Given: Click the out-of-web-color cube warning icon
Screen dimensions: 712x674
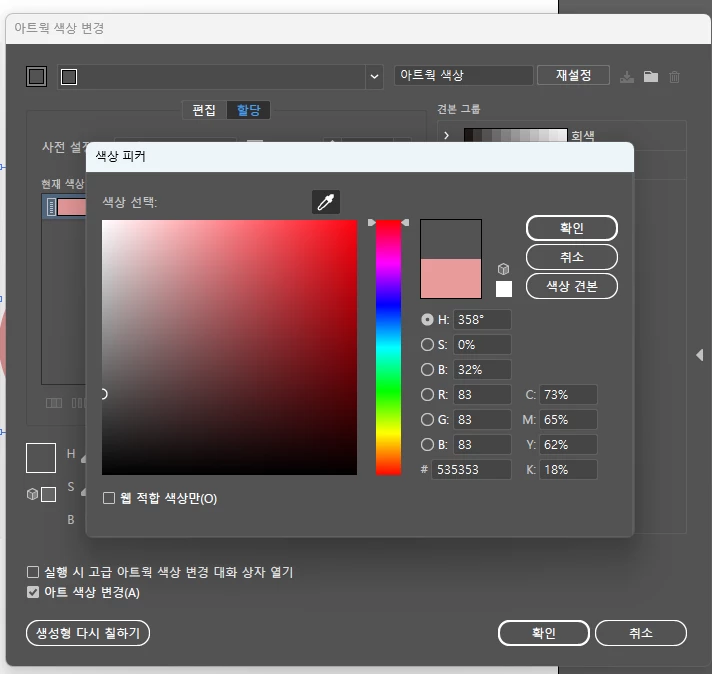Looking at the screenshot, I should tap(503, 269).
